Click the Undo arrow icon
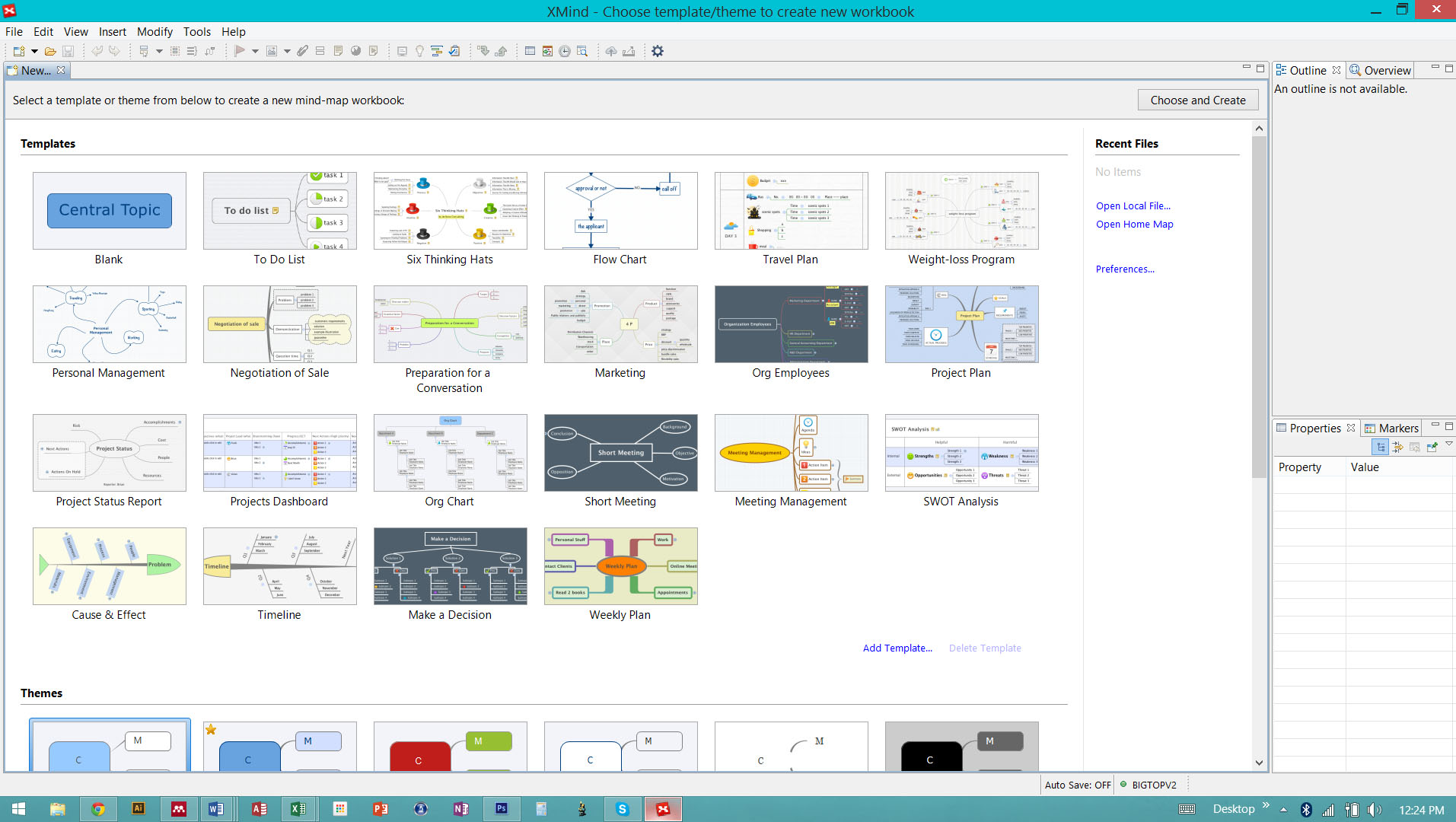 tap(97, 51)
